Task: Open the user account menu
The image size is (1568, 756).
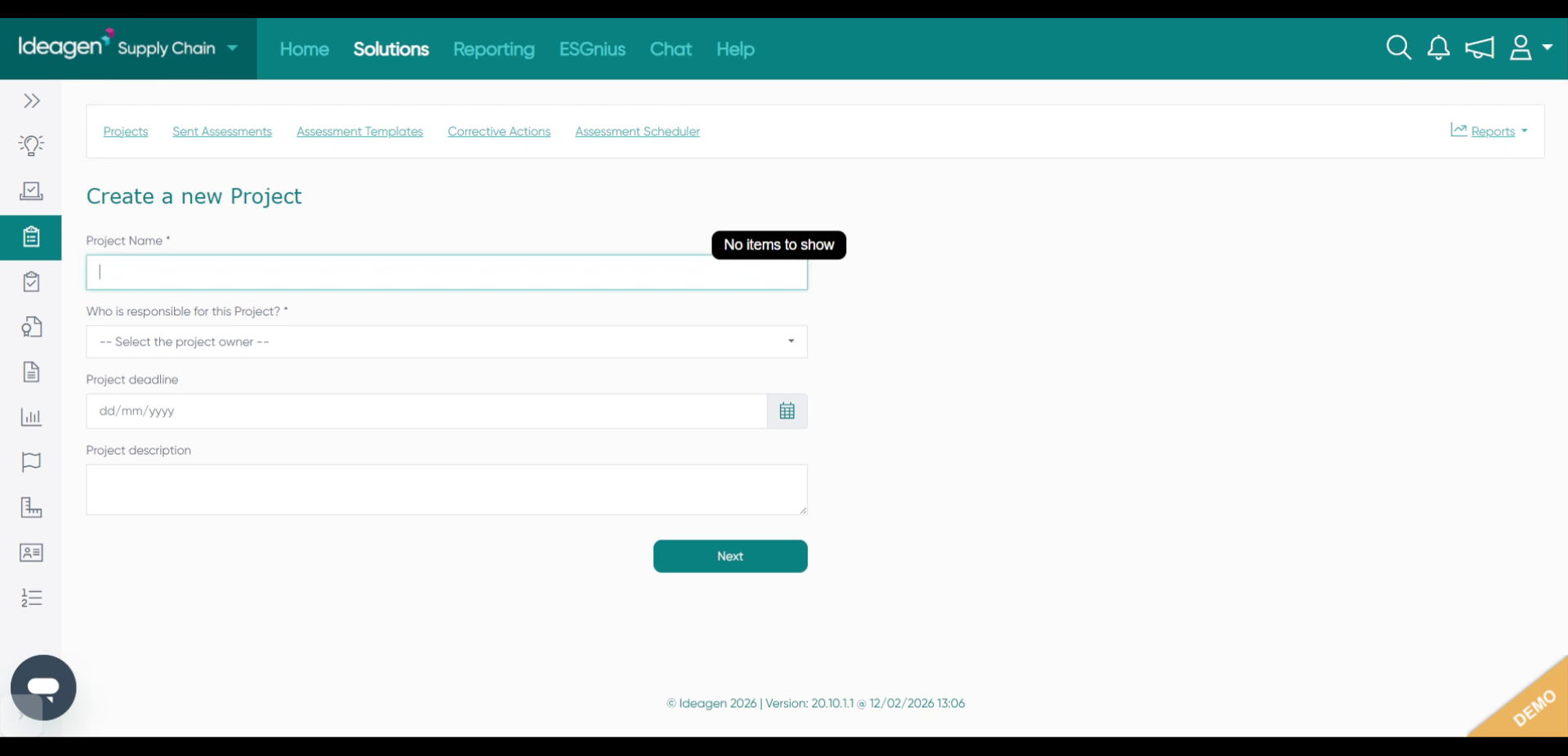Action: point(1530,48)
